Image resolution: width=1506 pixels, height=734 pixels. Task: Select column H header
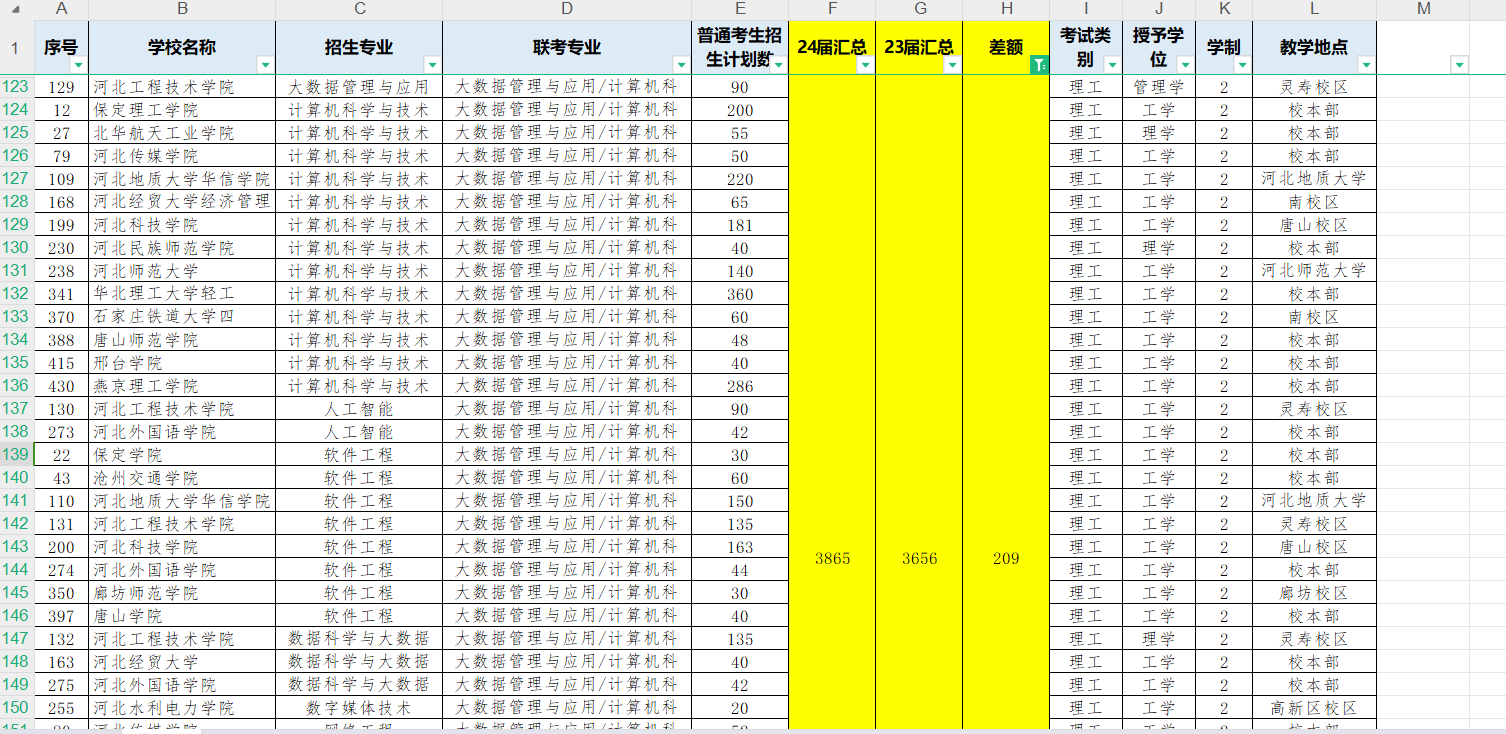click(1006, 9)
